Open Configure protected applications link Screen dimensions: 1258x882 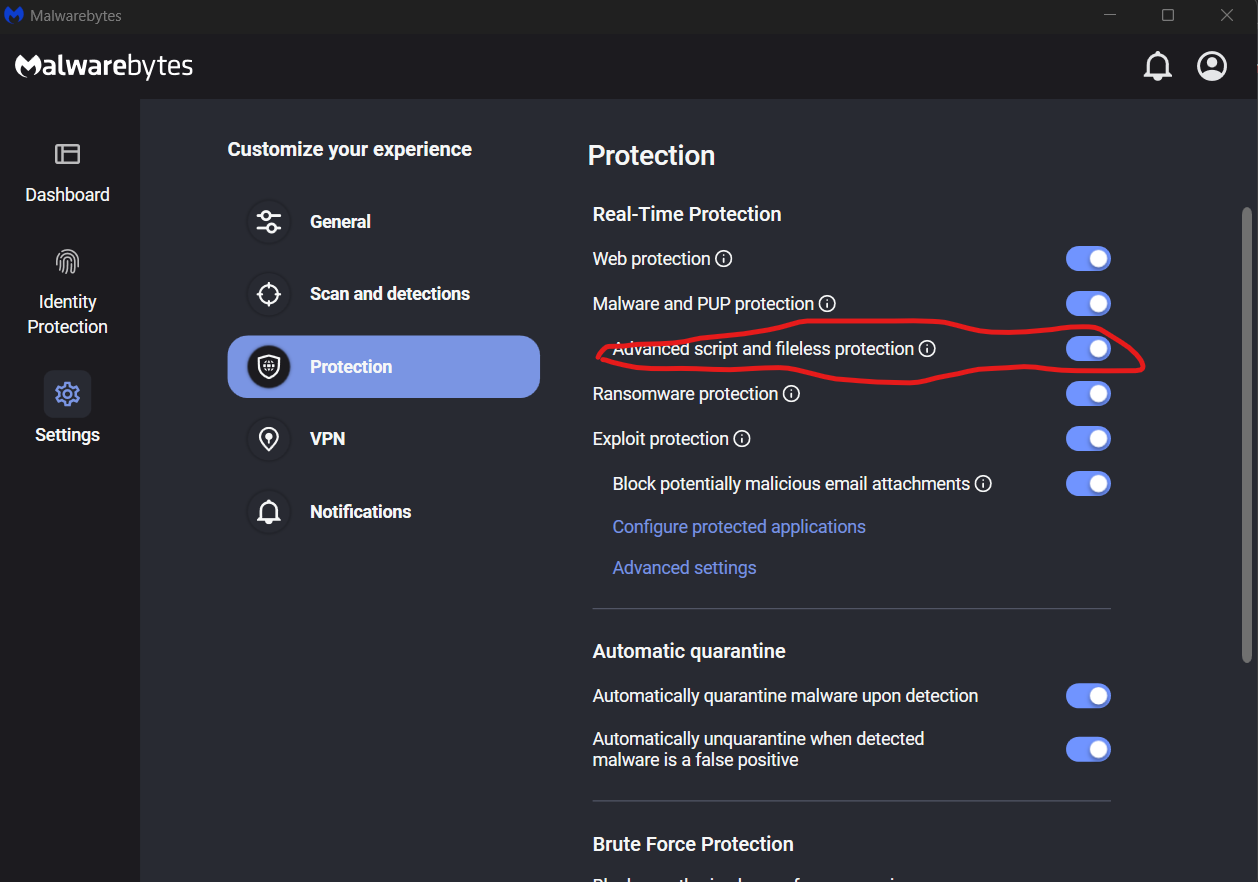739,527
